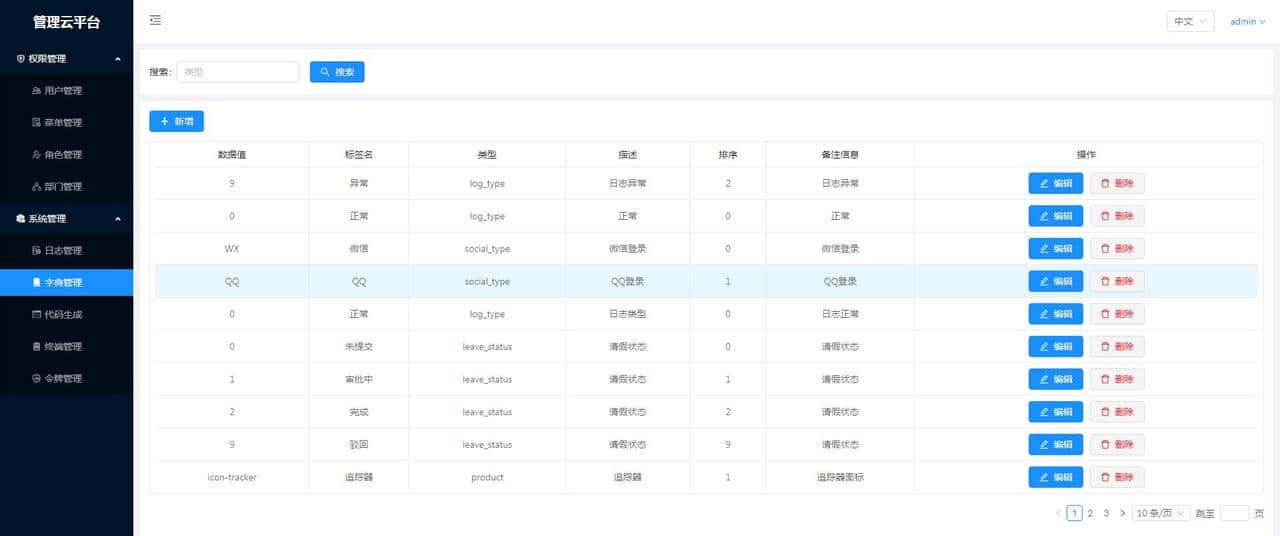
Task: Collapse the 权限管理 menu group
Action: 66,59
